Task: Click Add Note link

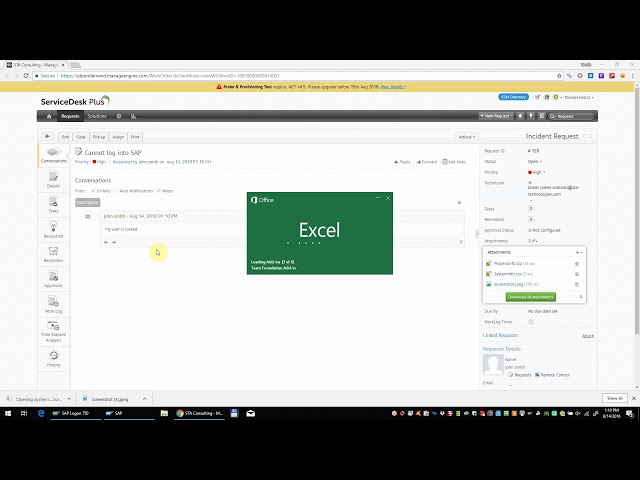Action: point(454,162)
